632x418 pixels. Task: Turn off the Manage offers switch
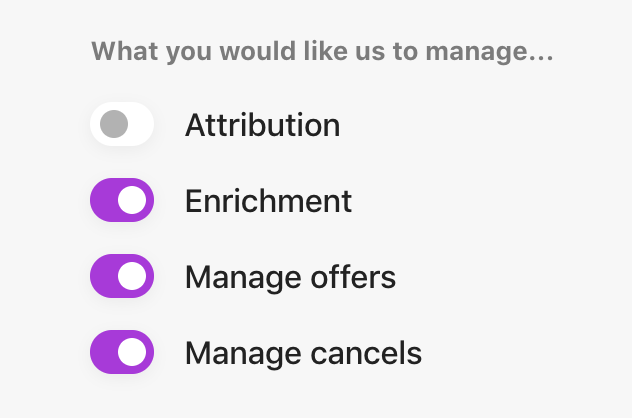(x=121, y=277)
